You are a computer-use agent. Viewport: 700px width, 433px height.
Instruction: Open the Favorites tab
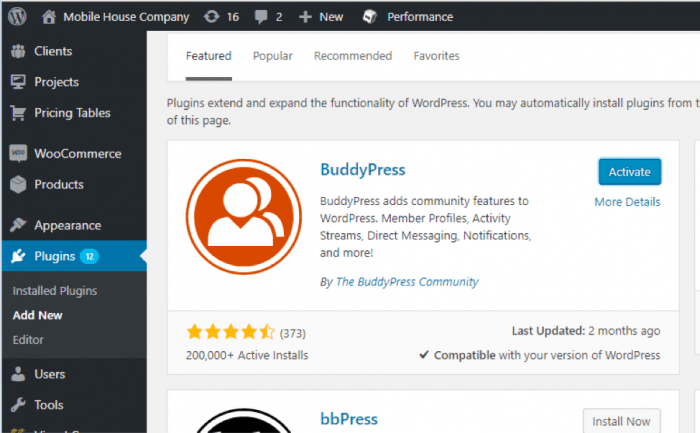(x=437, y=56)
